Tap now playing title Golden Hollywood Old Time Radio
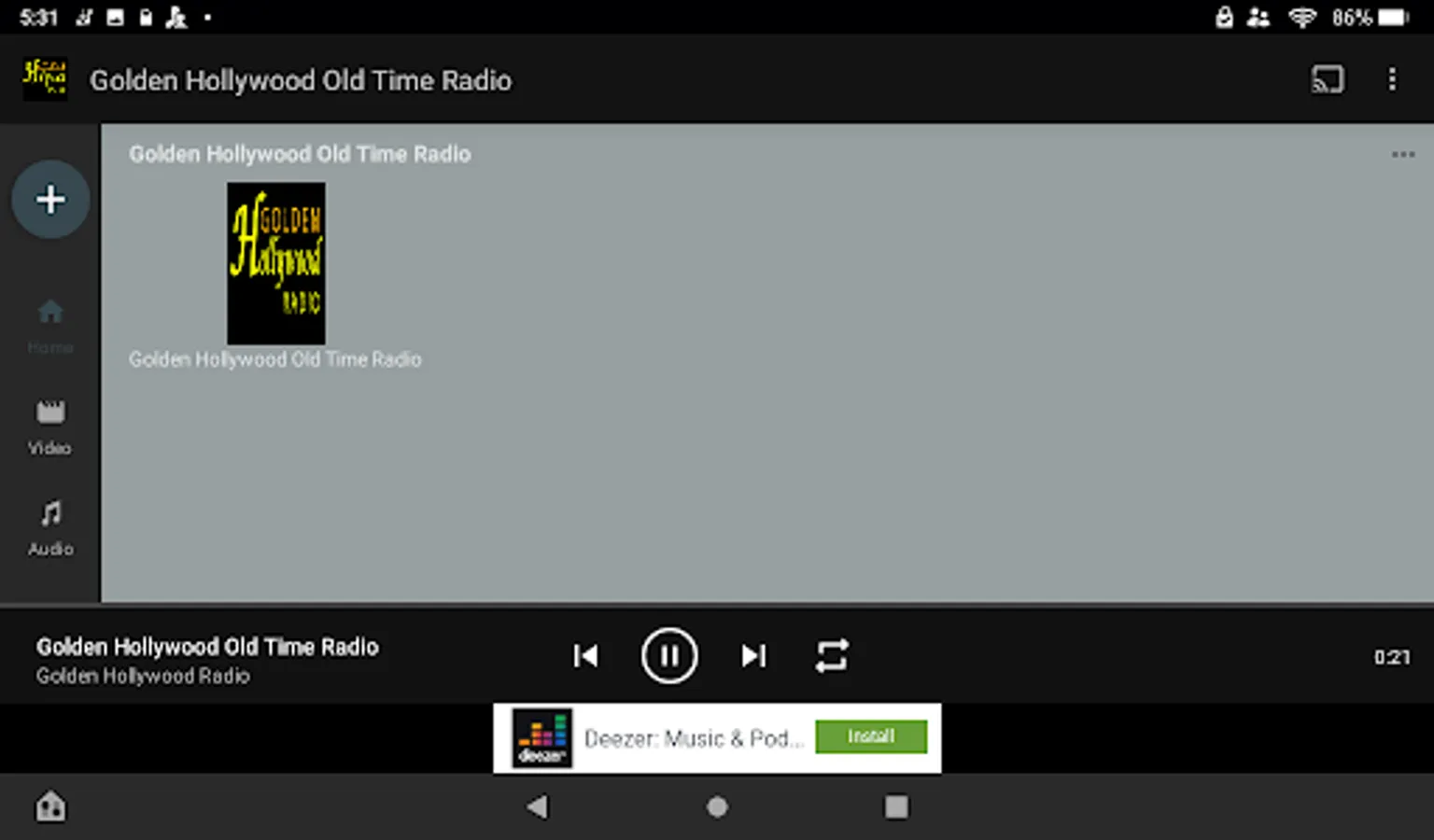 (x=207, y=647)
